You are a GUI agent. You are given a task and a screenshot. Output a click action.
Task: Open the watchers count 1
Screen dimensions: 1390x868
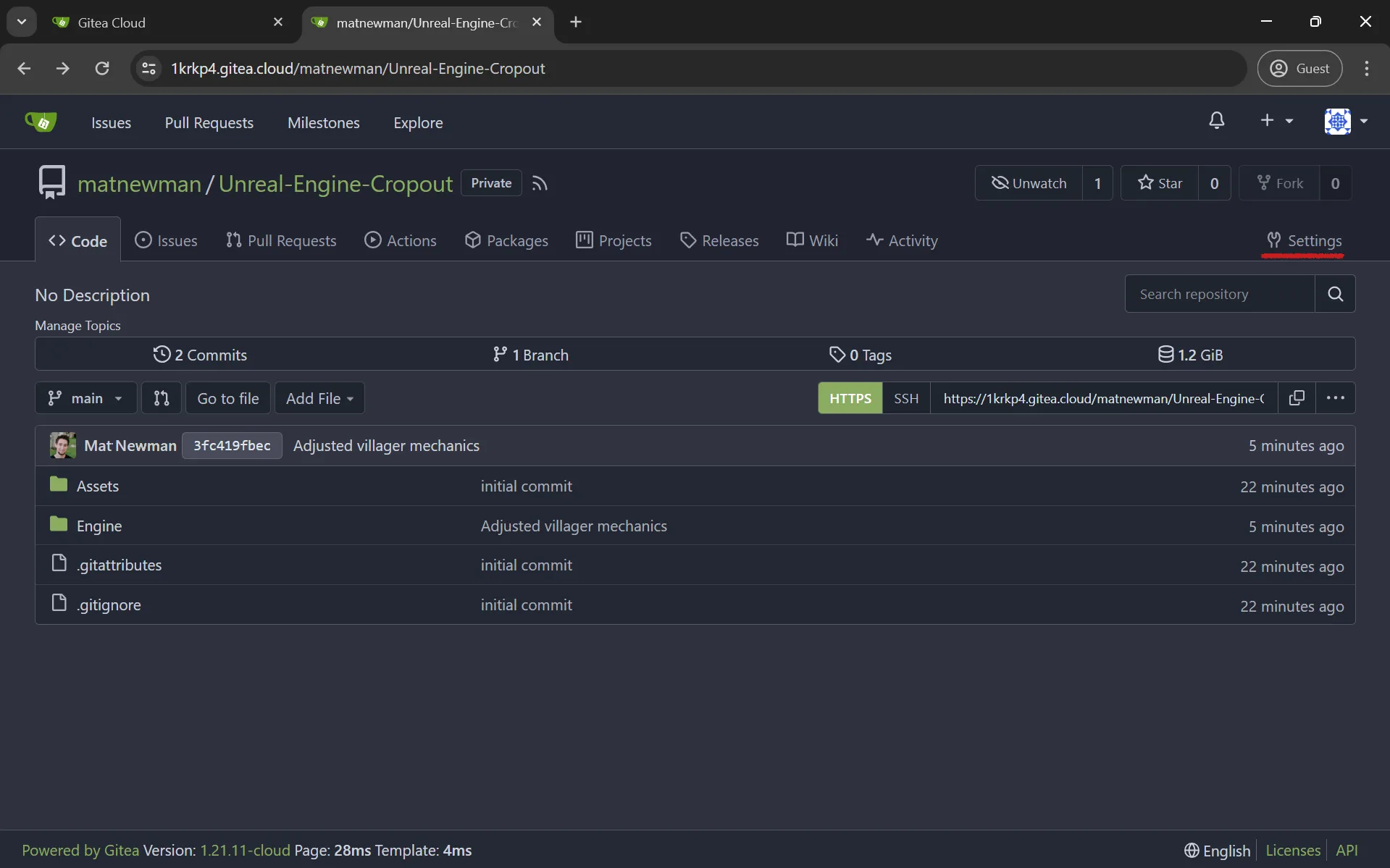[x=1097, y=183]
